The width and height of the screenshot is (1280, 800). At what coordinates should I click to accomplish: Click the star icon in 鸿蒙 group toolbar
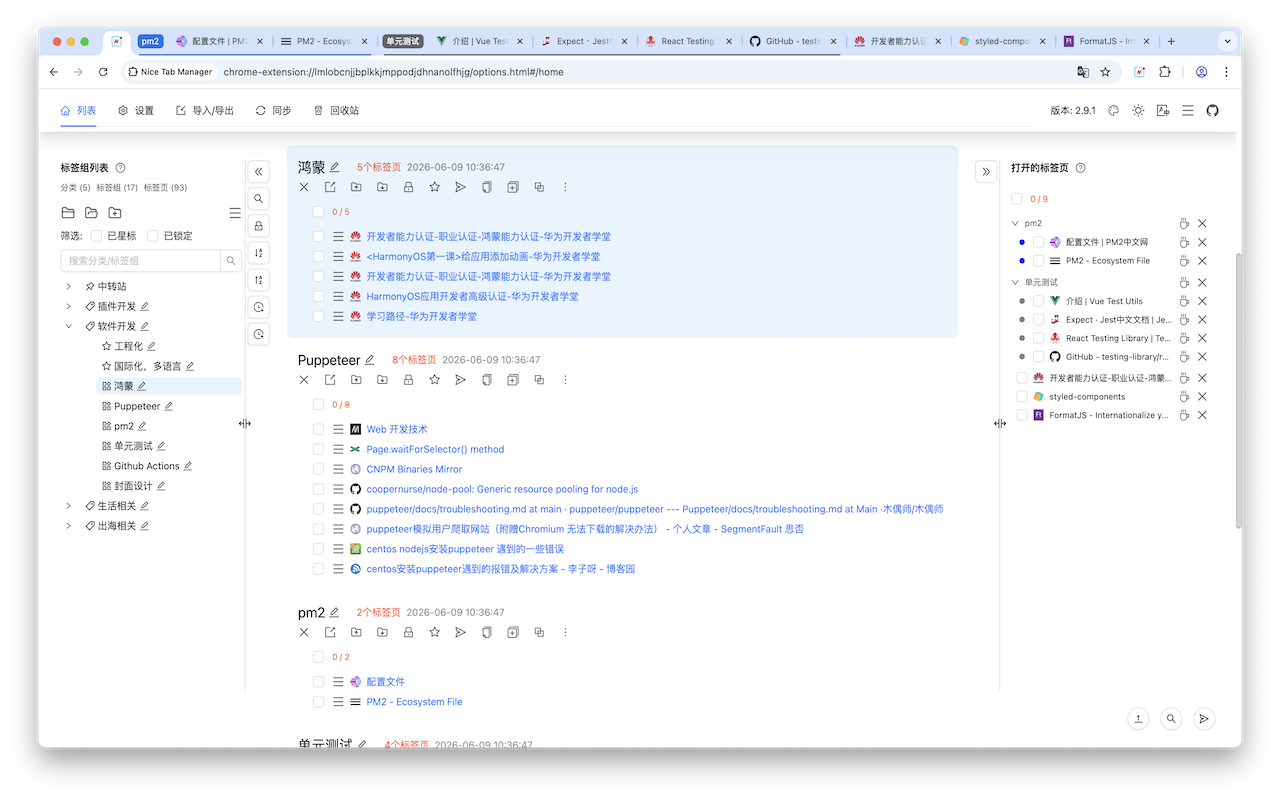tap(434, 187)
